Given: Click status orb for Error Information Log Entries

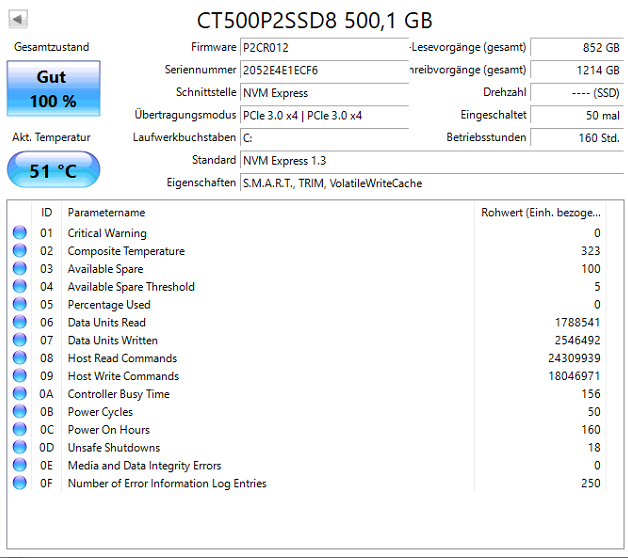Looking at the screenshot, I should 20,483.
